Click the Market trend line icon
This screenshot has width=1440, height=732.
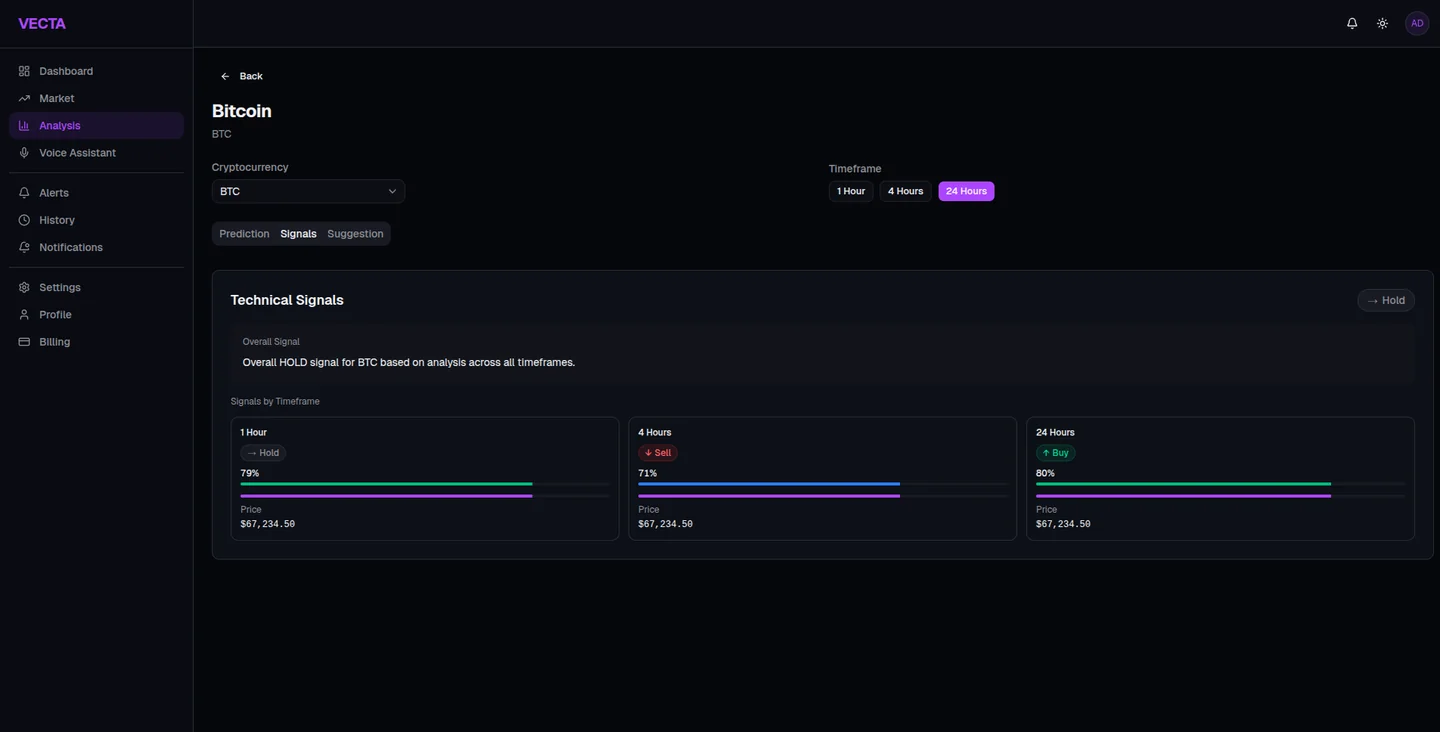pyautogui.click(x=24, y=98)
